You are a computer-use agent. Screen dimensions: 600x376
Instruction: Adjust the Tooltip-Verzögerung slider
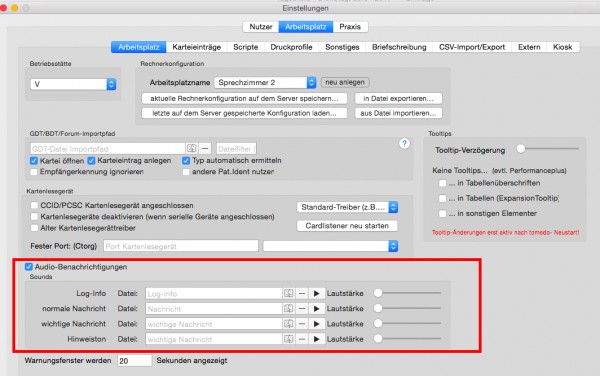(548, 148)
